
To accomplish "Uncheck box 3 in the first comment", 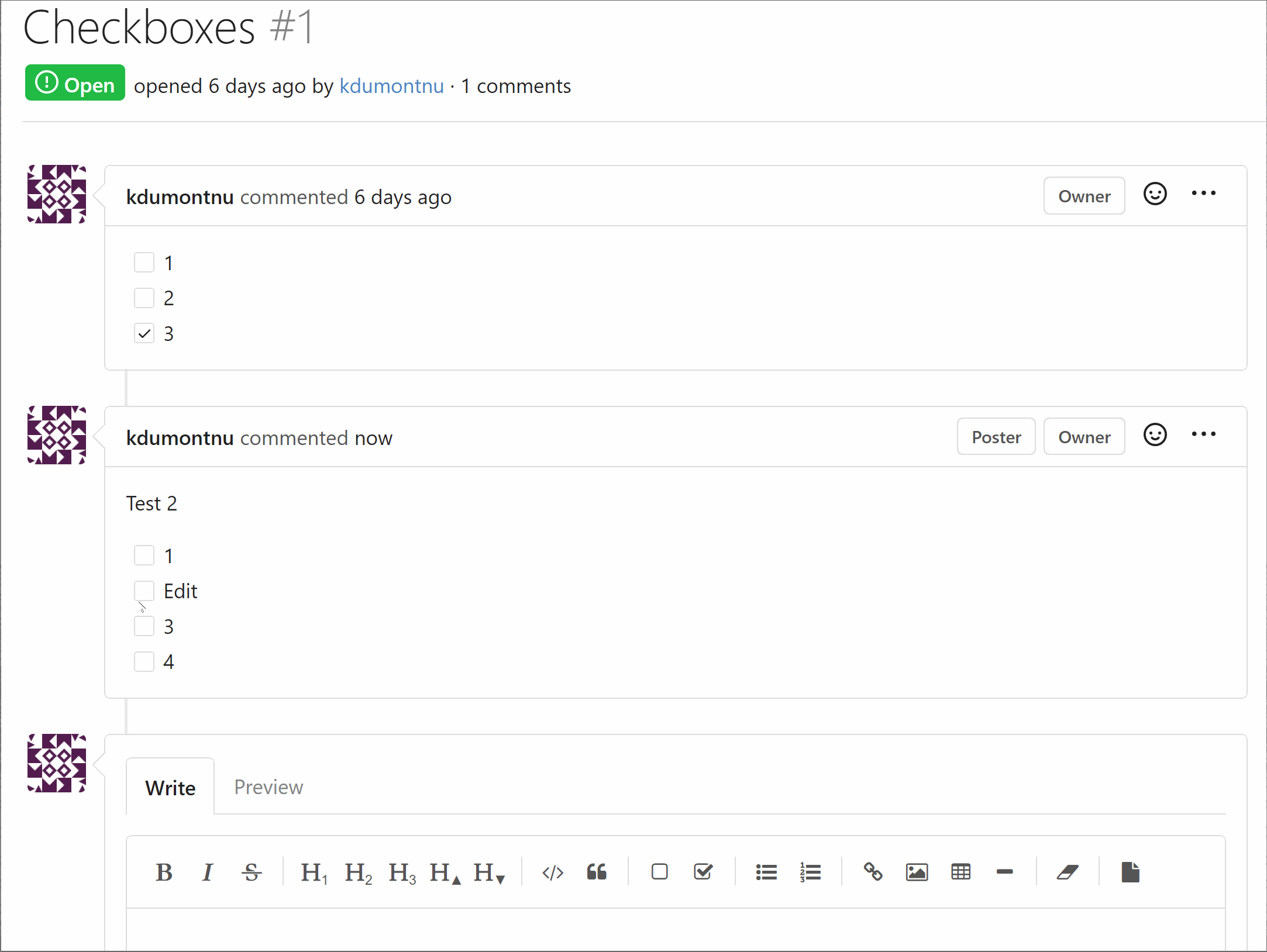I will tap(144, 333).
